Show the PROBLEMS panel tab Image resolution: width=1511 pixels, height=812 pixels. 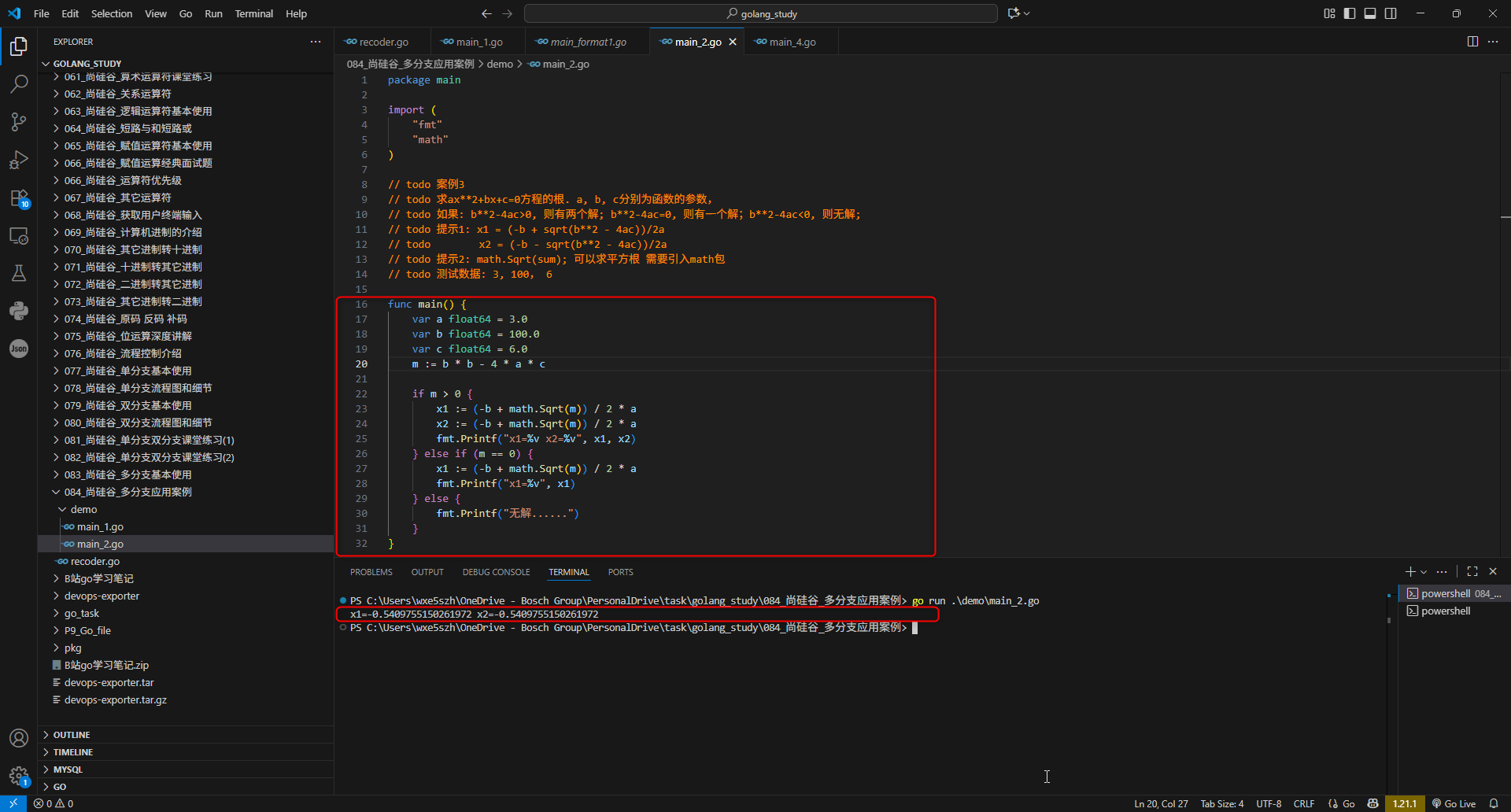tap(371, 572)
